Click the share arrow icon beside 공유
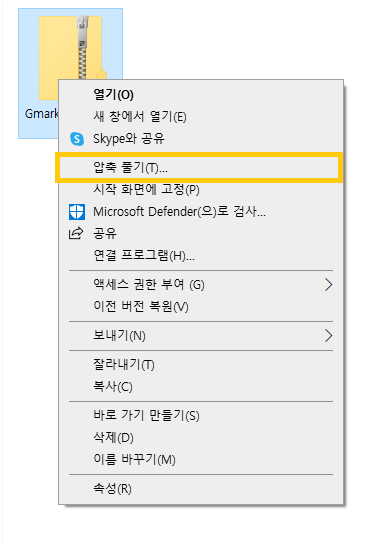 (x=76, y=233)
